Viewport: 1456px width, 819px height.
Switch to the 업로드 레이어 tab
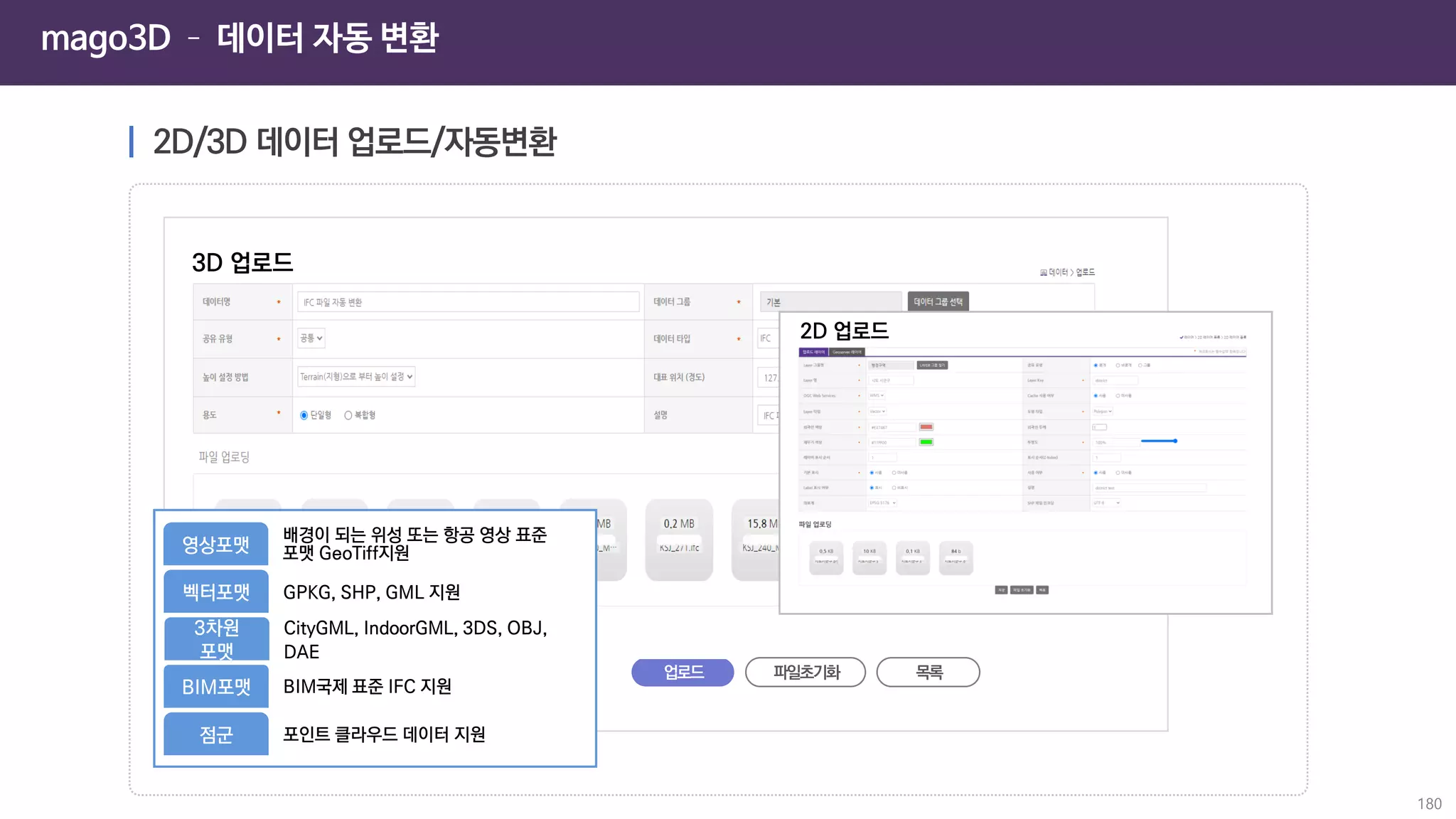813,352
